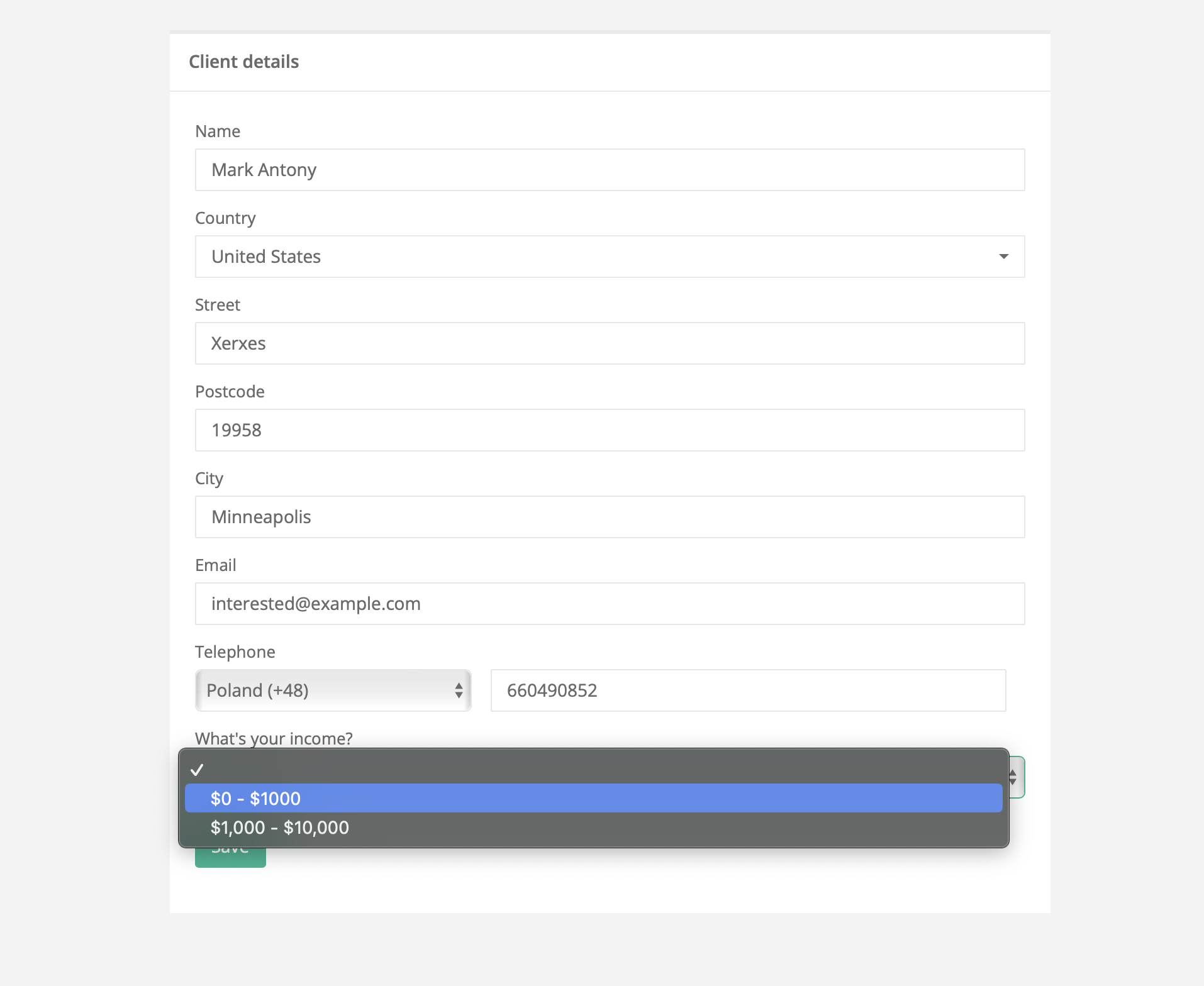Image resolution: width=1204 pixels, height=986 pixels.
Task: Select the City field with Minneapolis
Action: pyautogui.click(x=609, y=517)
